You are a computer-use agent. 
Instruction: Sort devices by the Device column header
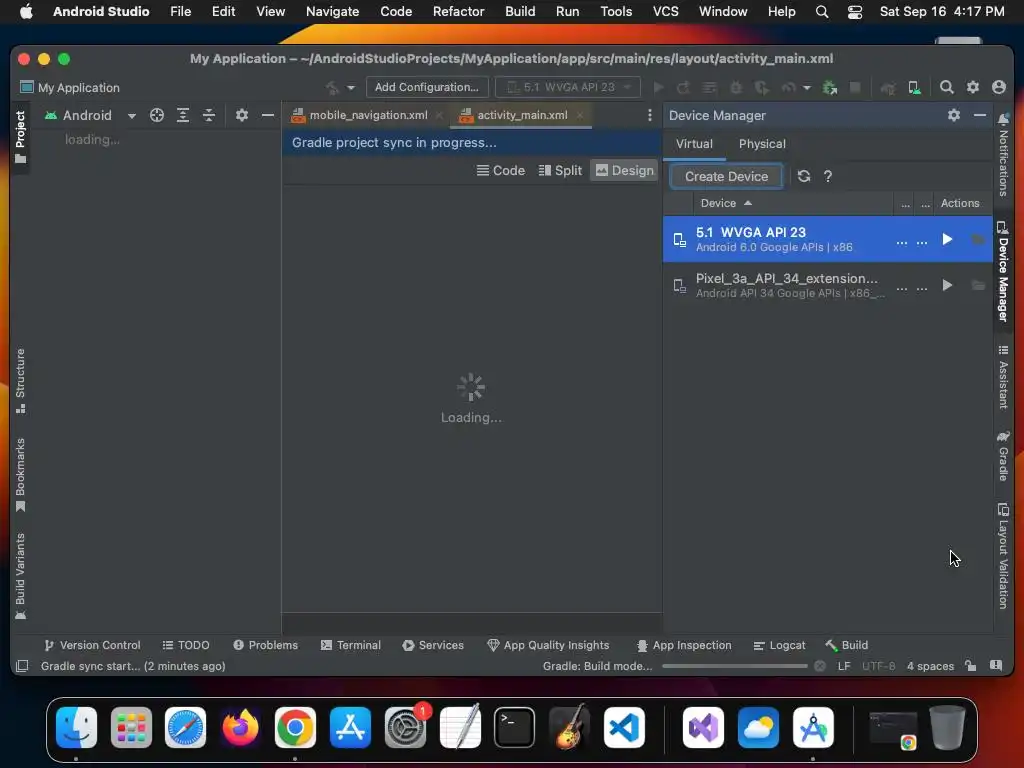[x=726, y=203]
